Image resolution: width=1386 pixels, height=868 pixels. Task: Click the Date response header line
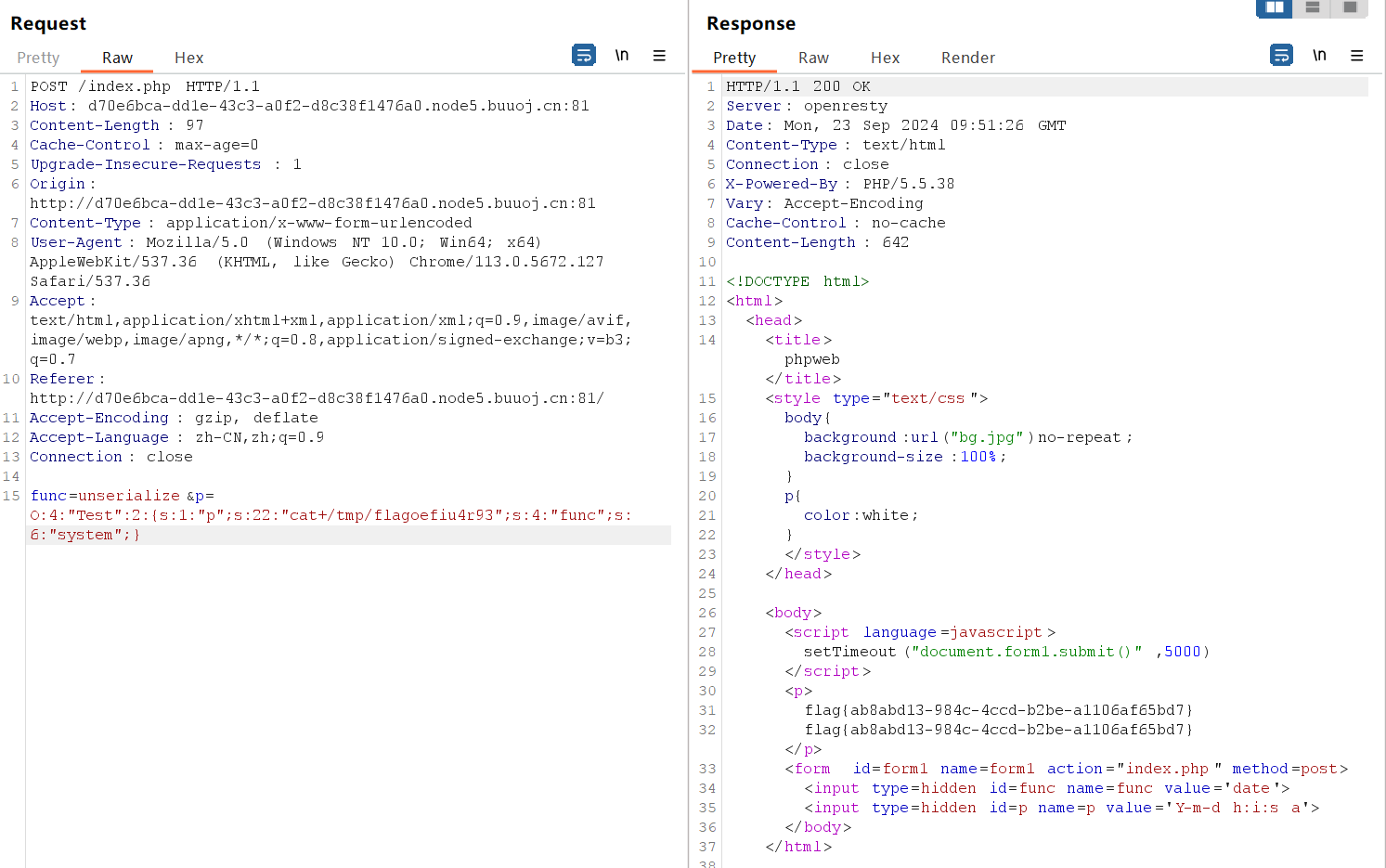pyautogui.click(x=896, y=125)
